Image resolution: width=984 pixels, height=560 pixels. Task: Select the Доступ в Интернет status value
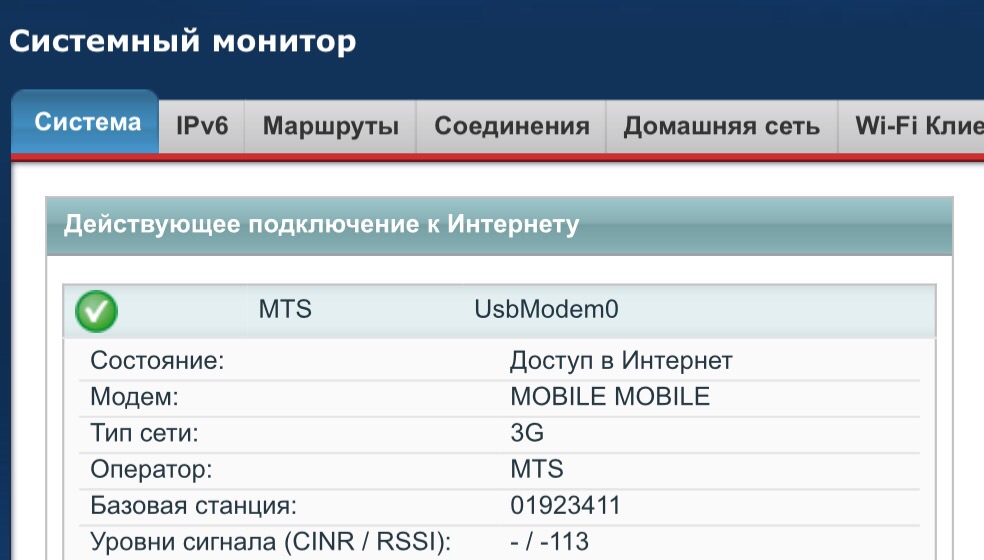pyautogui.click(x=621, y=361)
